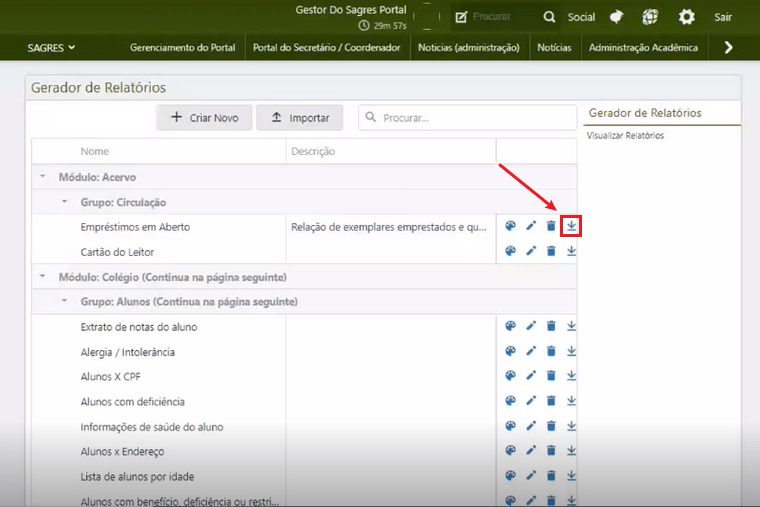This screenshot has width=760, height=507.
Task: Delete the Empréstimos em Aberto report
Action: tap(551, 226)
